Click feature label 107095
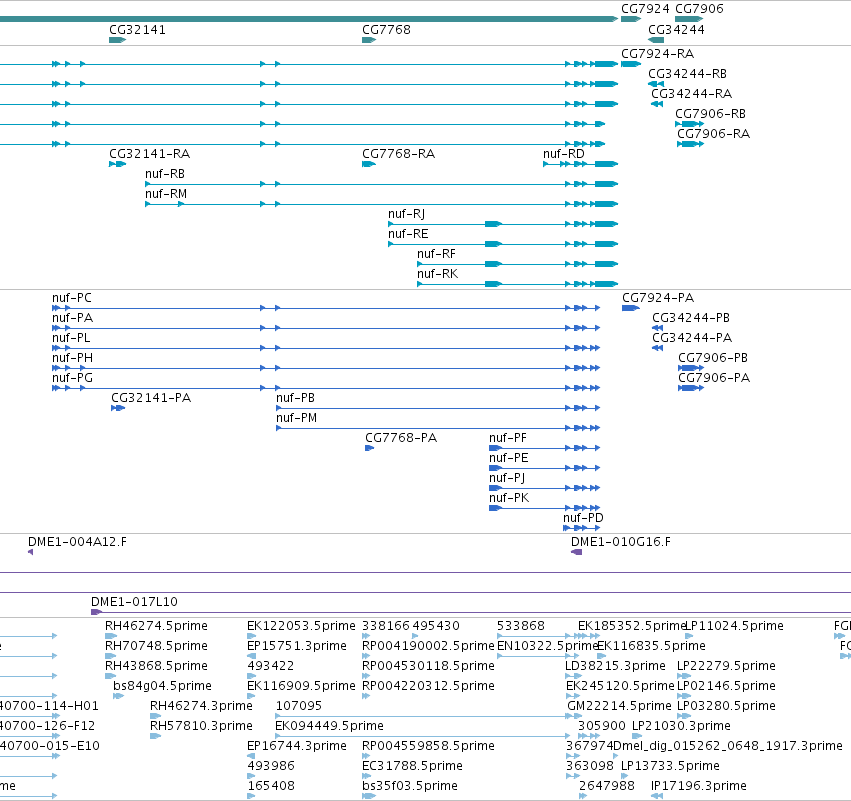 tap(299, 707)
